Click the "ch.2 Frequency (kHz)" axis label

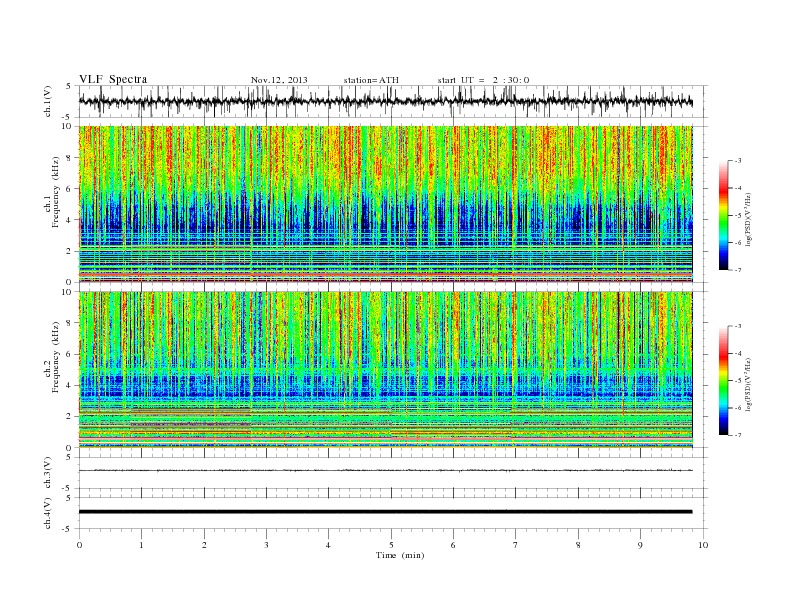(52, 358)
